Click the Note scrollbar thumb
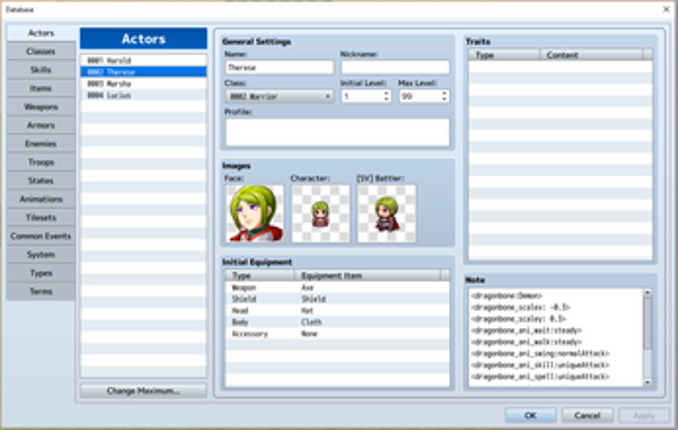The width and height of the screenshot is (678, 430). pos(648,323)
